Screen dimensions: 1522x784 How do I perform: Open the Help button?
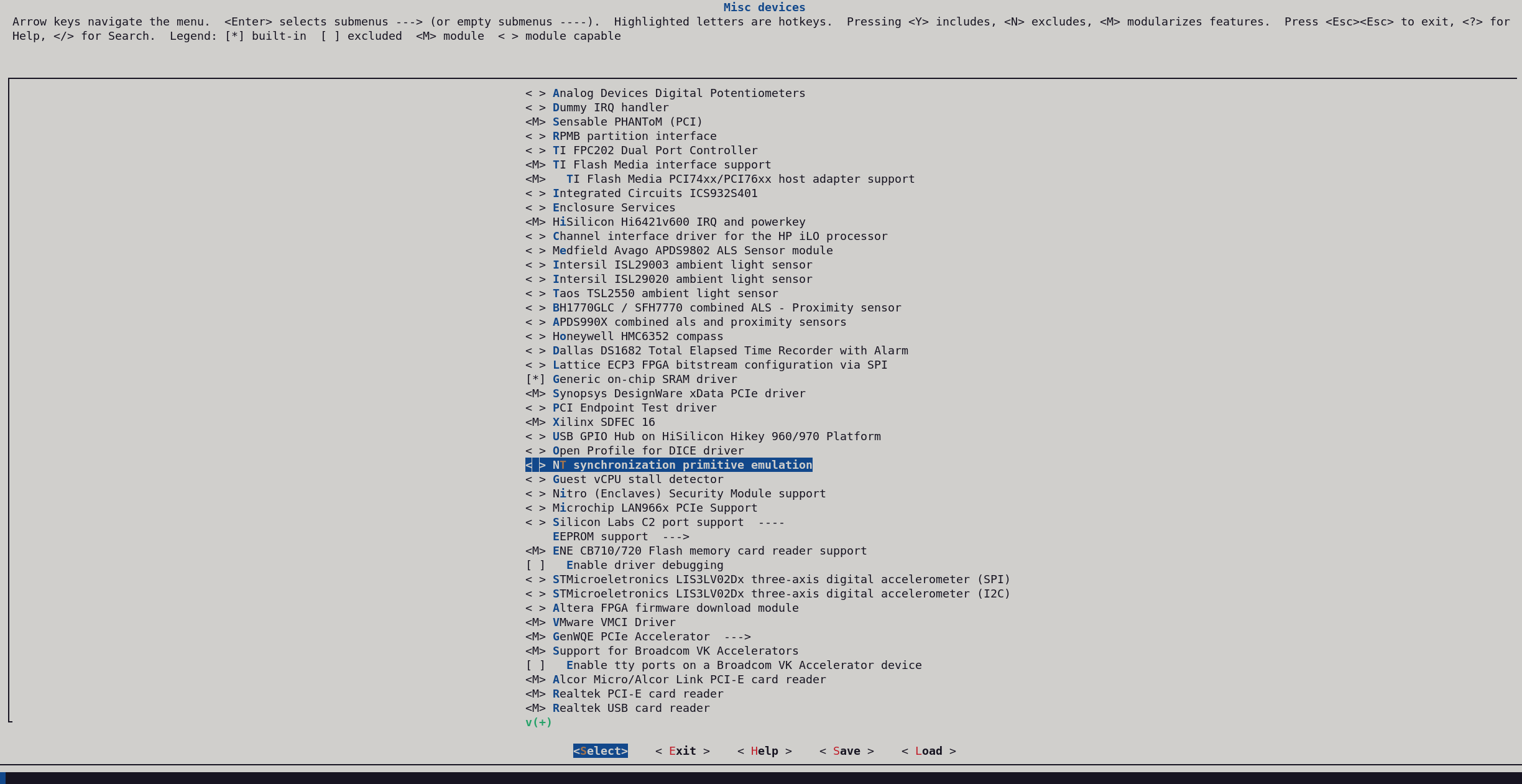764,751
